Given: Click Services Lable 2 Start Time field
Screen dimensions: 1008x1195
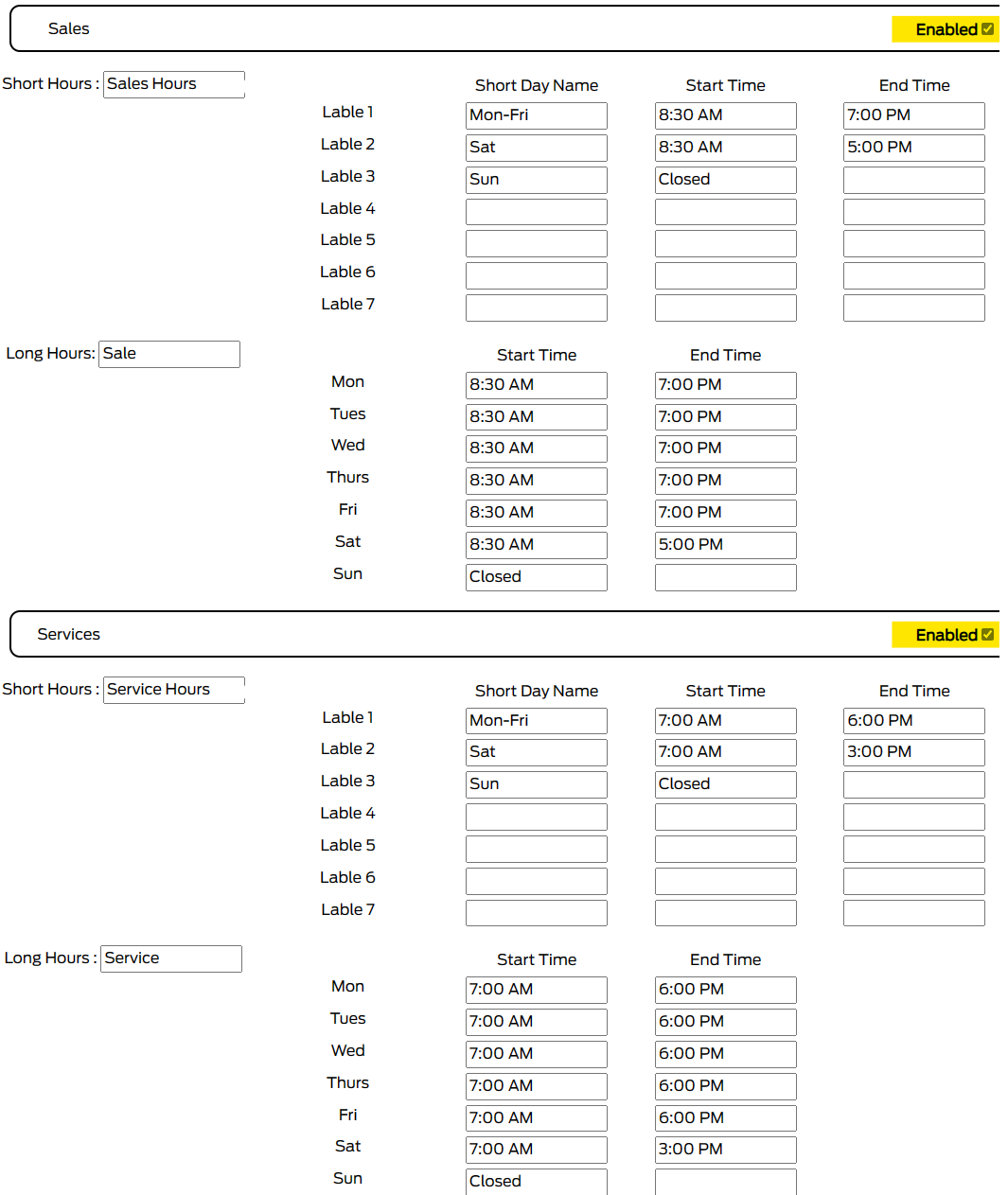Looking at the screenshot, I should point(726,752).
